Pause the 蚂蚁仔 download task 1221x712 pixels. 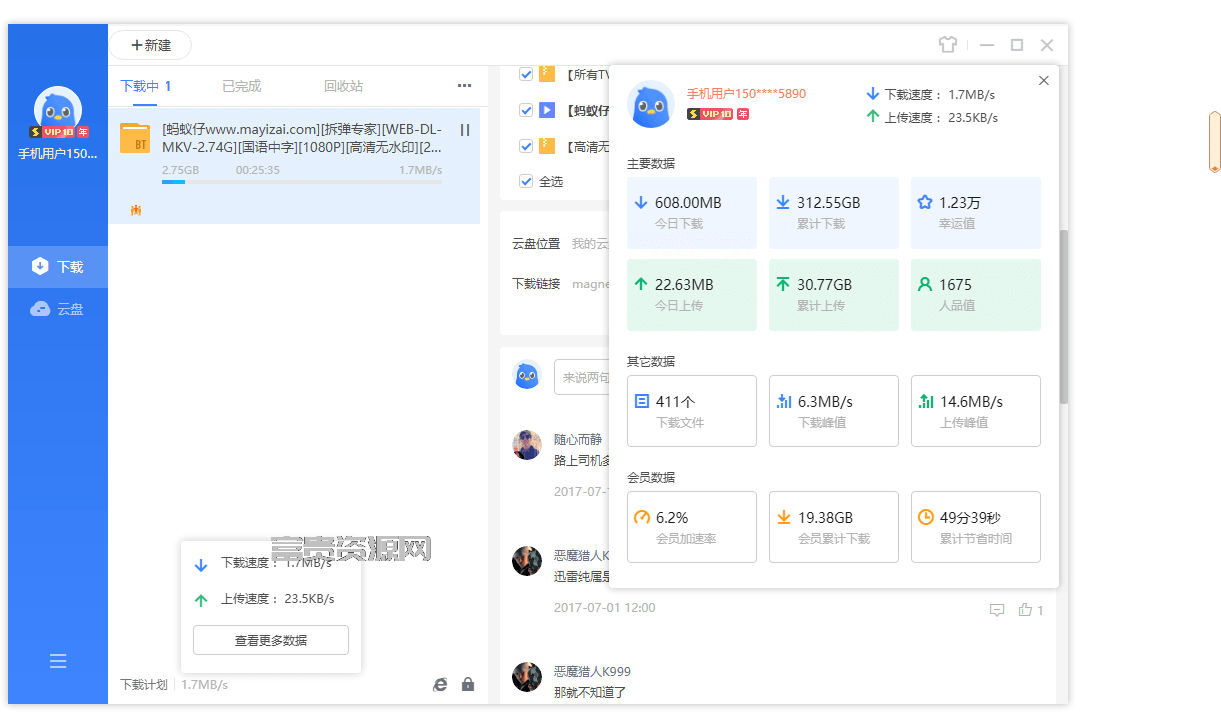465,130
